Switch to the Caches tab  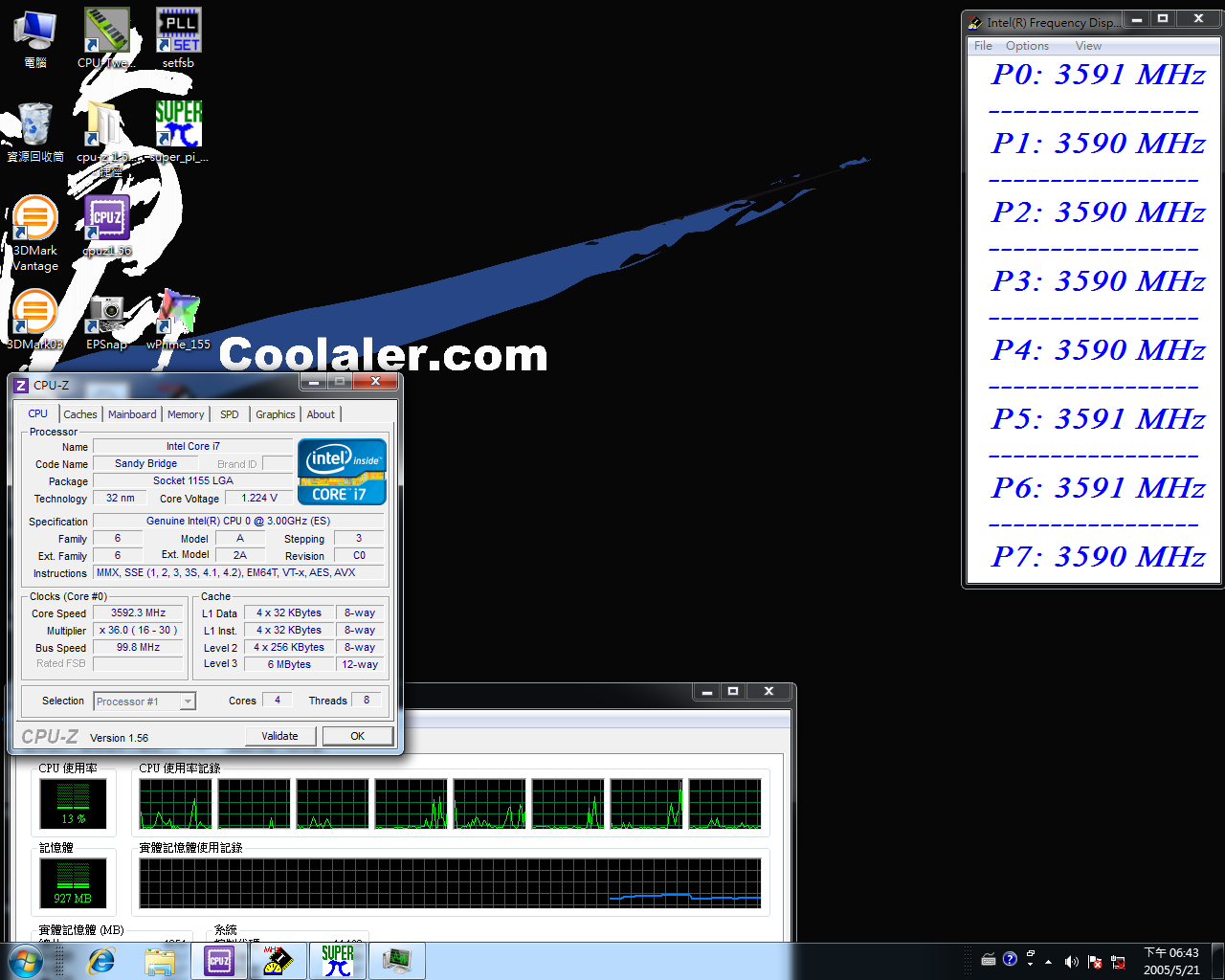point(80,414)
